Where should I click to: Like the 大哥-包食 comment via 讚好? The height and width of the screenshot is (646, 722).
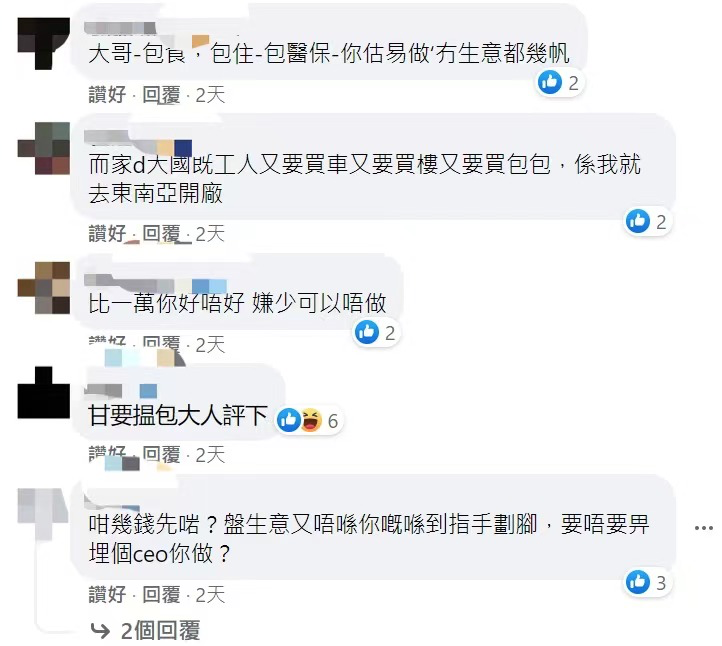point(107,95)
